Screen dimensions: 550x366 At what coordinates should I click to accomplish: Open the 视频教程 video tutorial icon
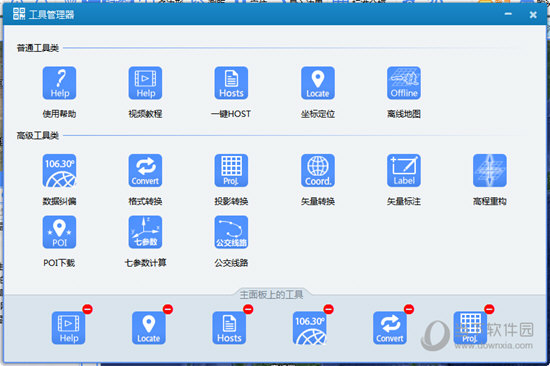coord(145,83)
